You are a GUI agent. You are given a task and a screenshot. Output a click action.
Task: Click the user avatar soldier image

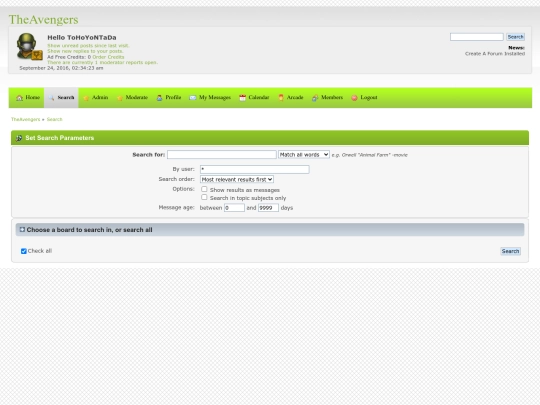[29, 46]
